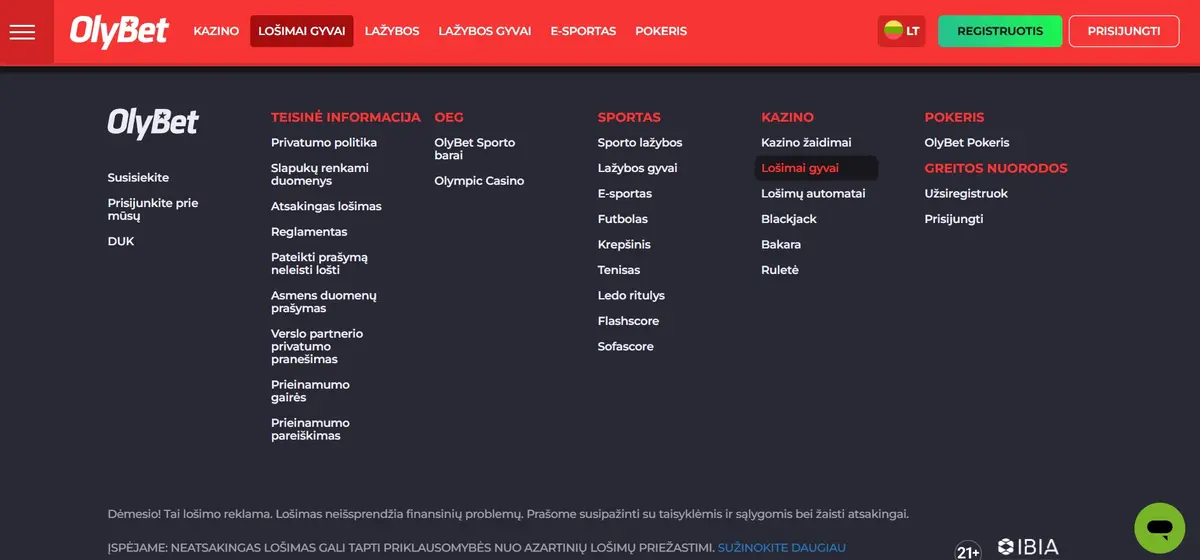Open the Futbolas link
Screen dimensions: 1200x560
pyautogui.click(x=623, y=219)
